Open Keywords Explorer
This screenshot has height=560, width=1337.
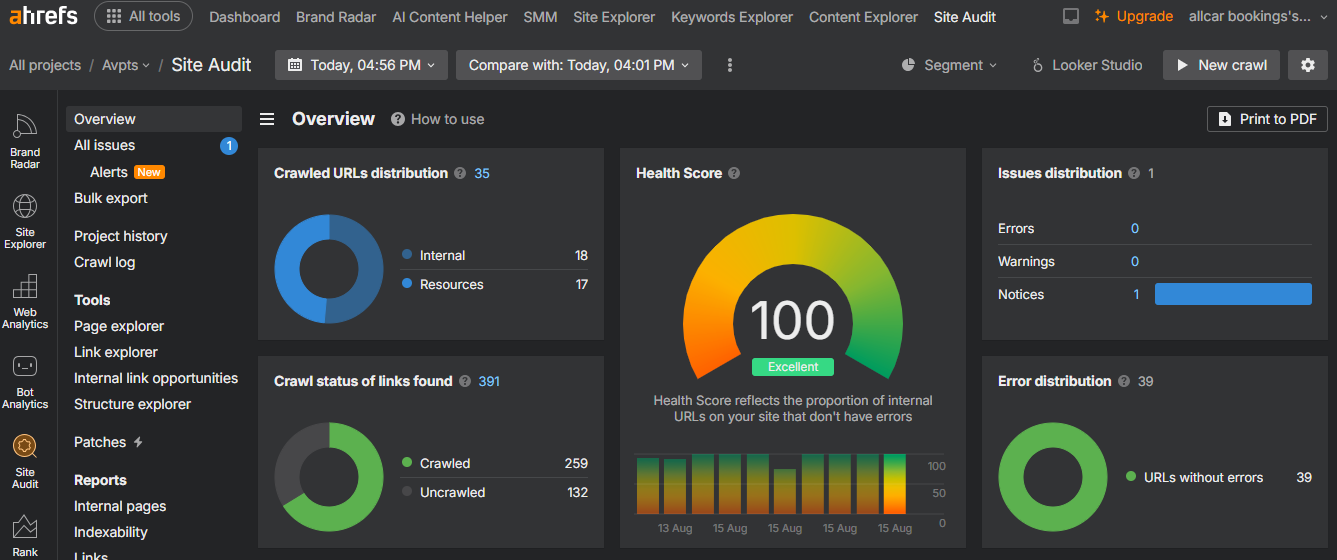pos(732,17)
